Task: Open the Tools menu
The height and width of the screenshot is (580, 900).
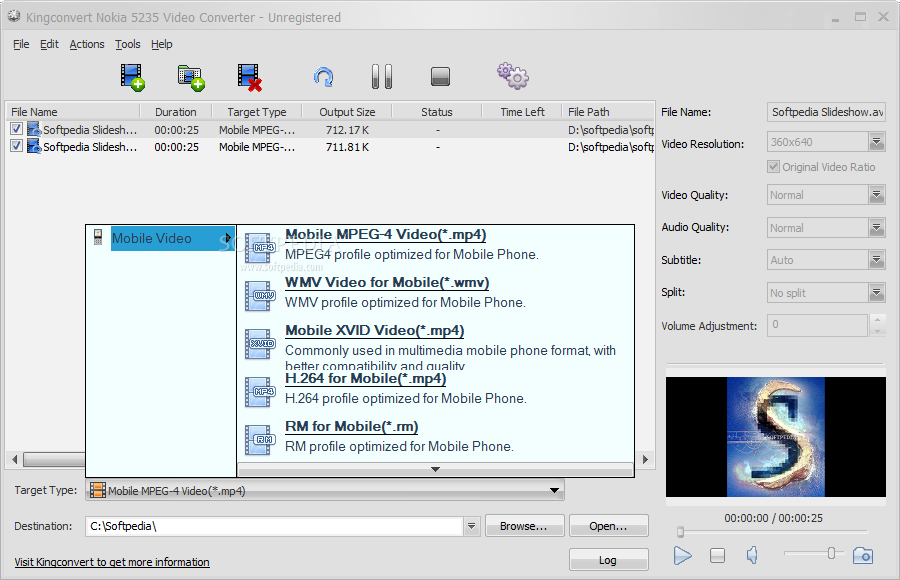Action: pos(127,44)
